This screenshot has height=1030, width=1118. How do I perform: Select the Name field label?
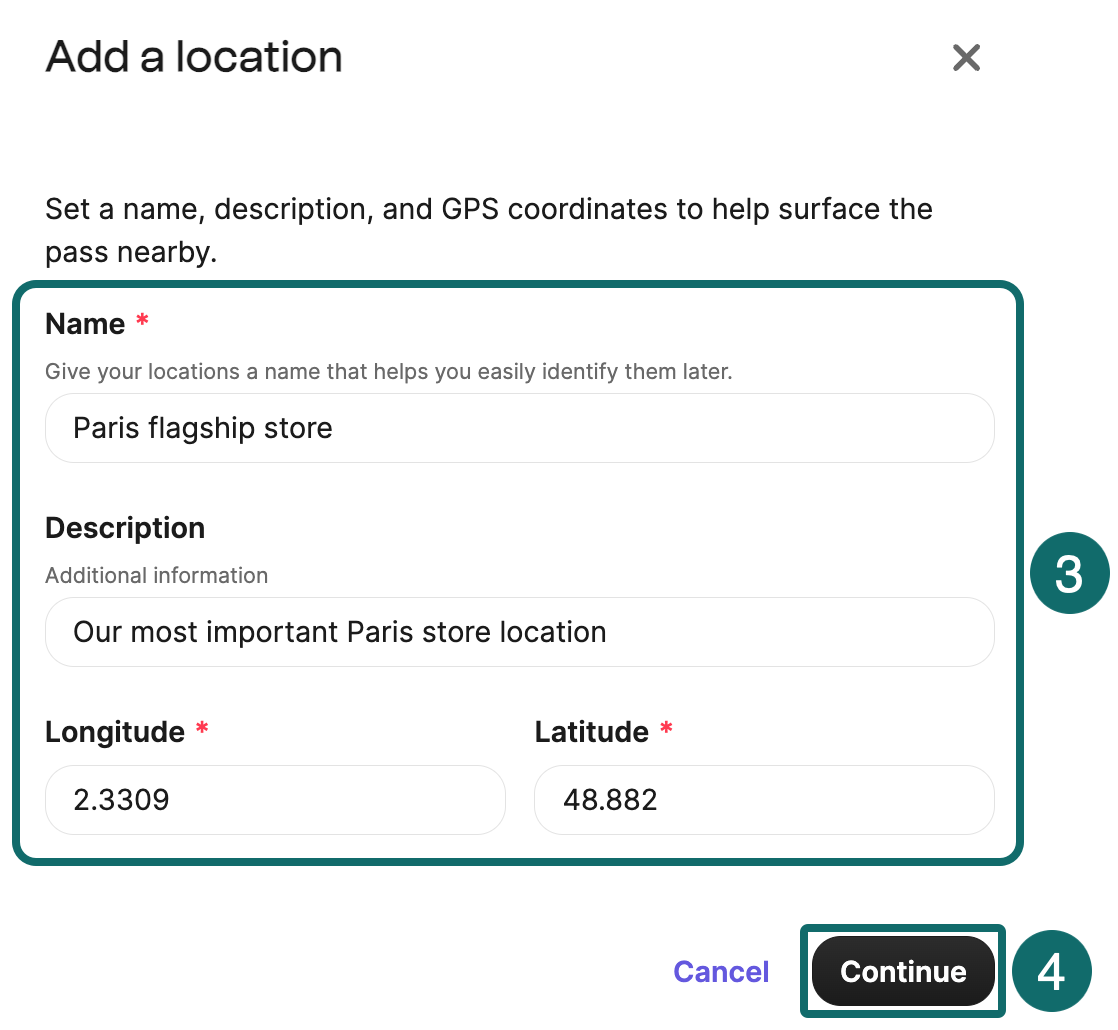point(85,324)
